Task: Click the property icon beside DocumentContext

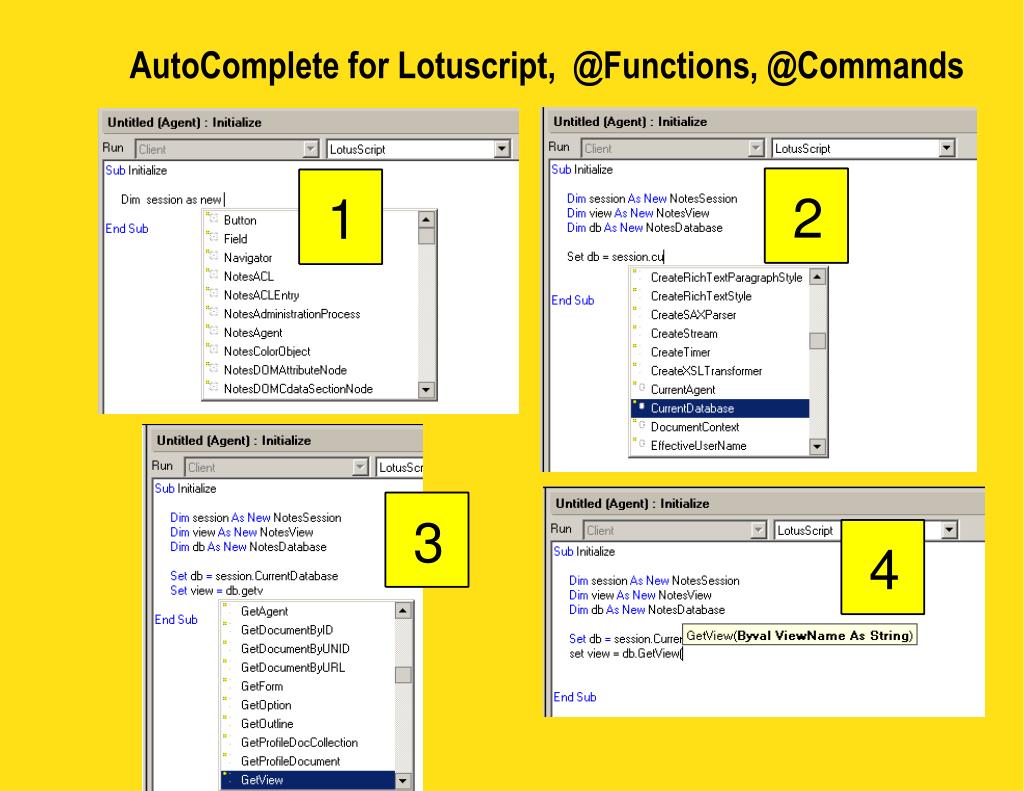Action: click(x=639, y=425)
